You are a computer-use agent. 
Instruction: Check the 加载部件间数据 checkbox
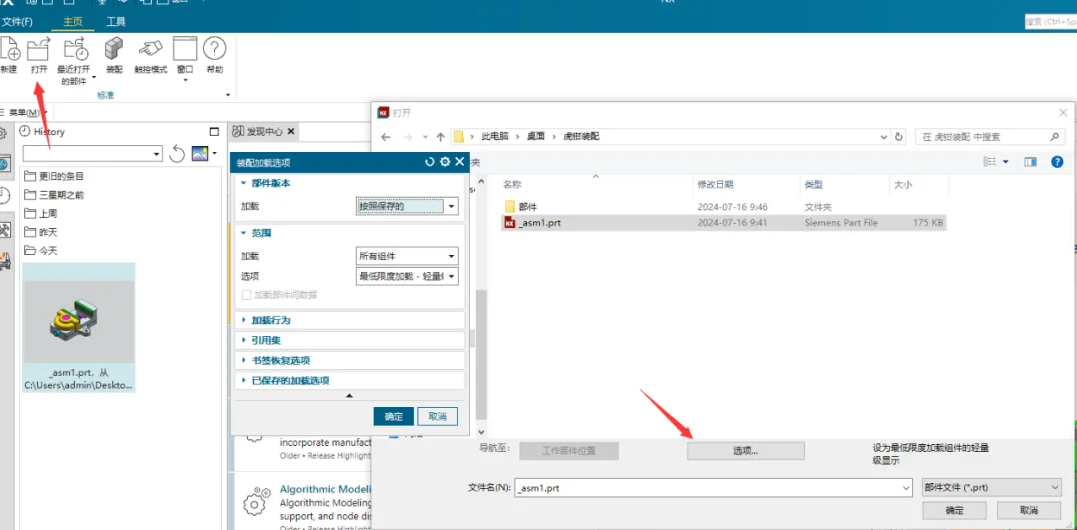tap(247, 295)
